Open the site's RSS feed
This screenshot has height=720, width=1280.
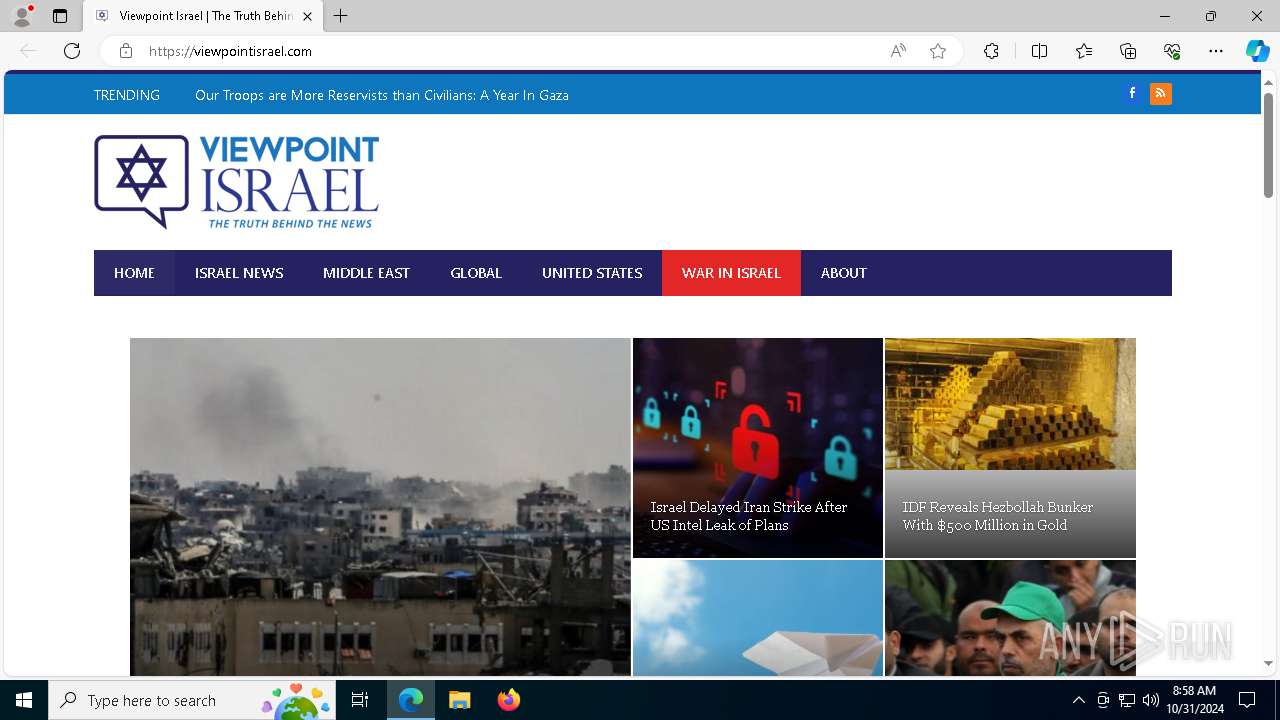click(x=1161, y=93)
